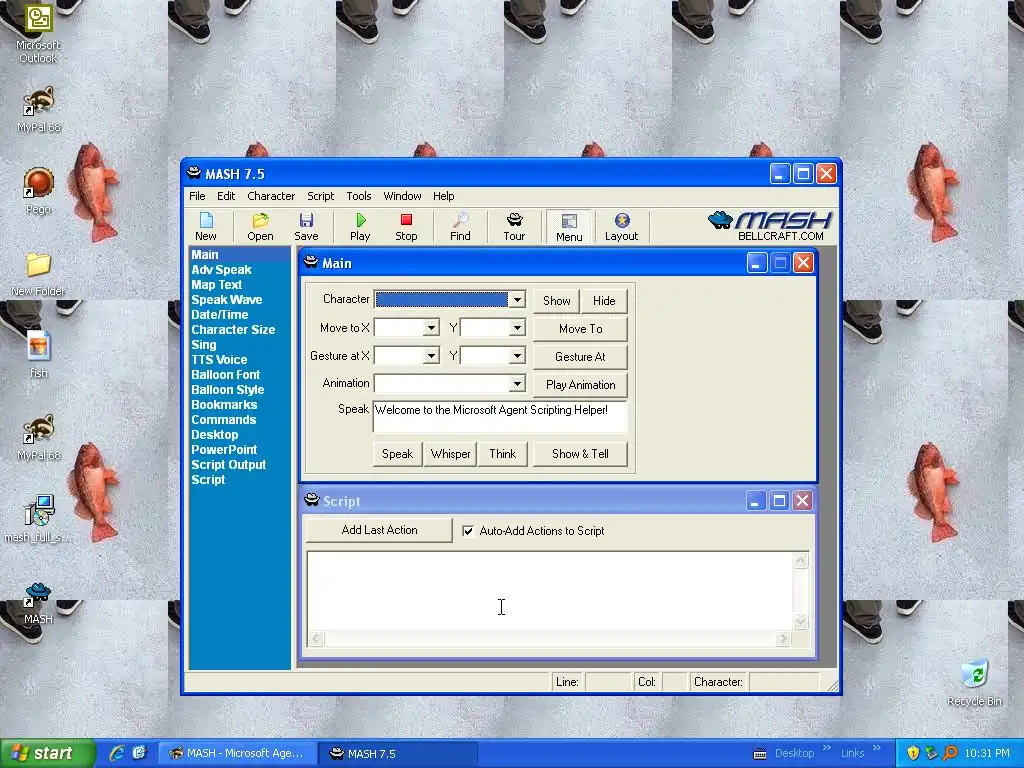The height and width of the screenshot is (768, 1024).
Task: Select Date/Time in the sidebar
Action: pos(219,315)
